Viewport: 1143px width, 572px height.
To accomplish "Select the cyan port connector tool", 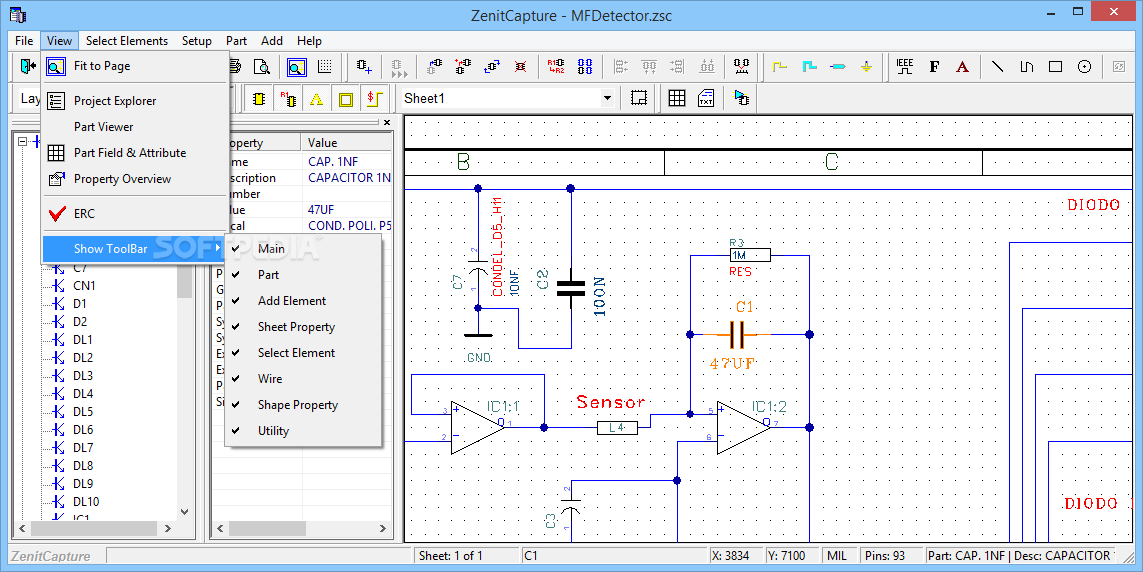I will coord(838,67).
